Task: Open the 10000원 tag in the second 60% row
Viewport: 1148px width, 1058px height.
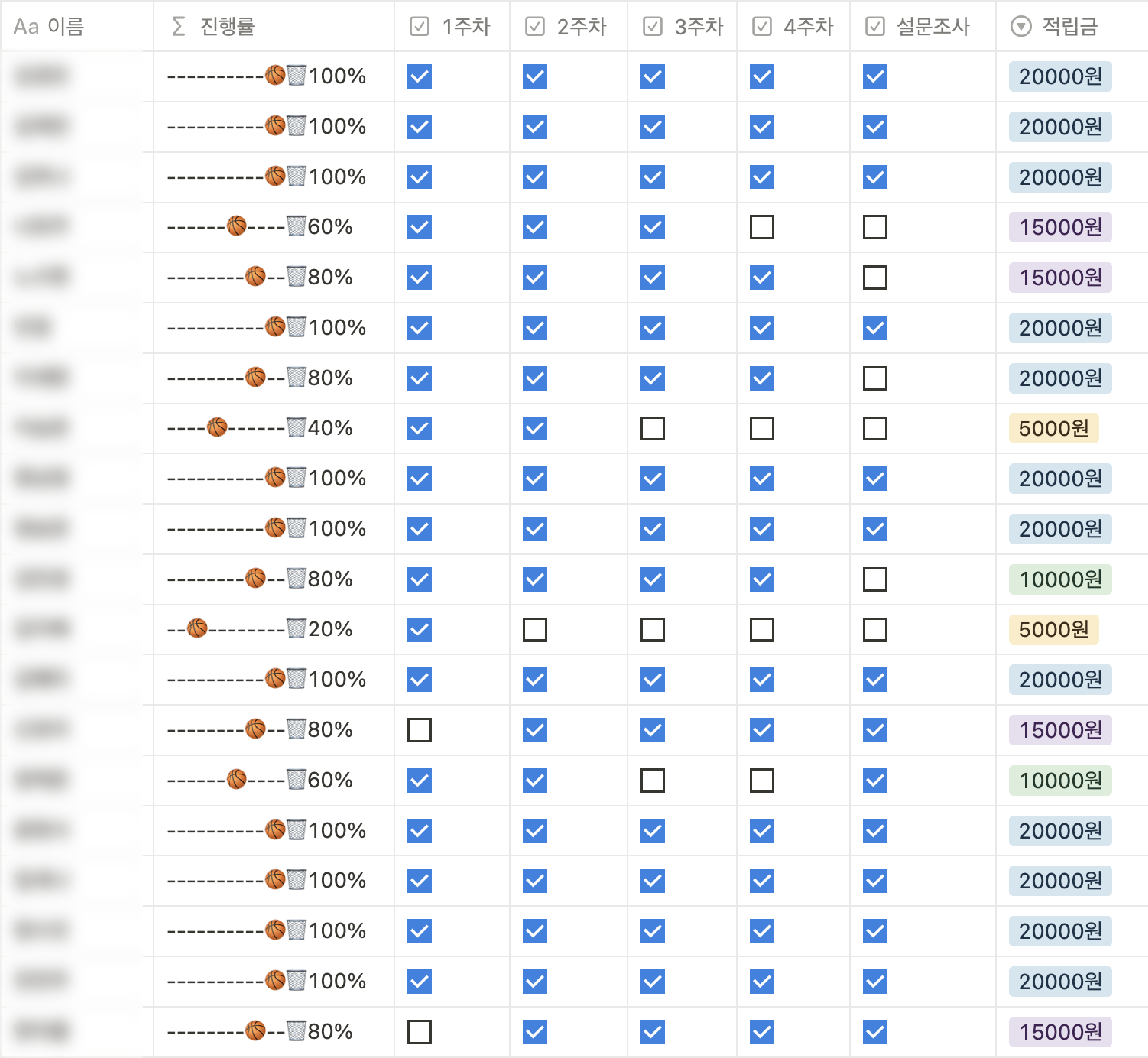Action: click(1060, 780)
